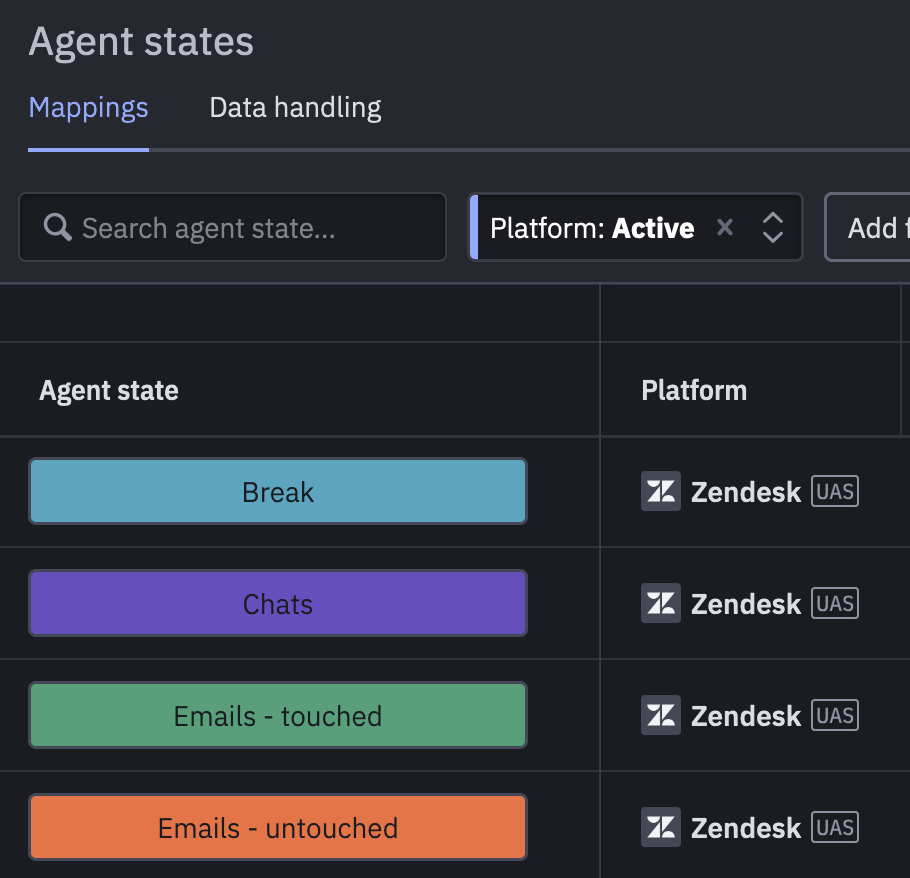Click the Add filter button

868,227
